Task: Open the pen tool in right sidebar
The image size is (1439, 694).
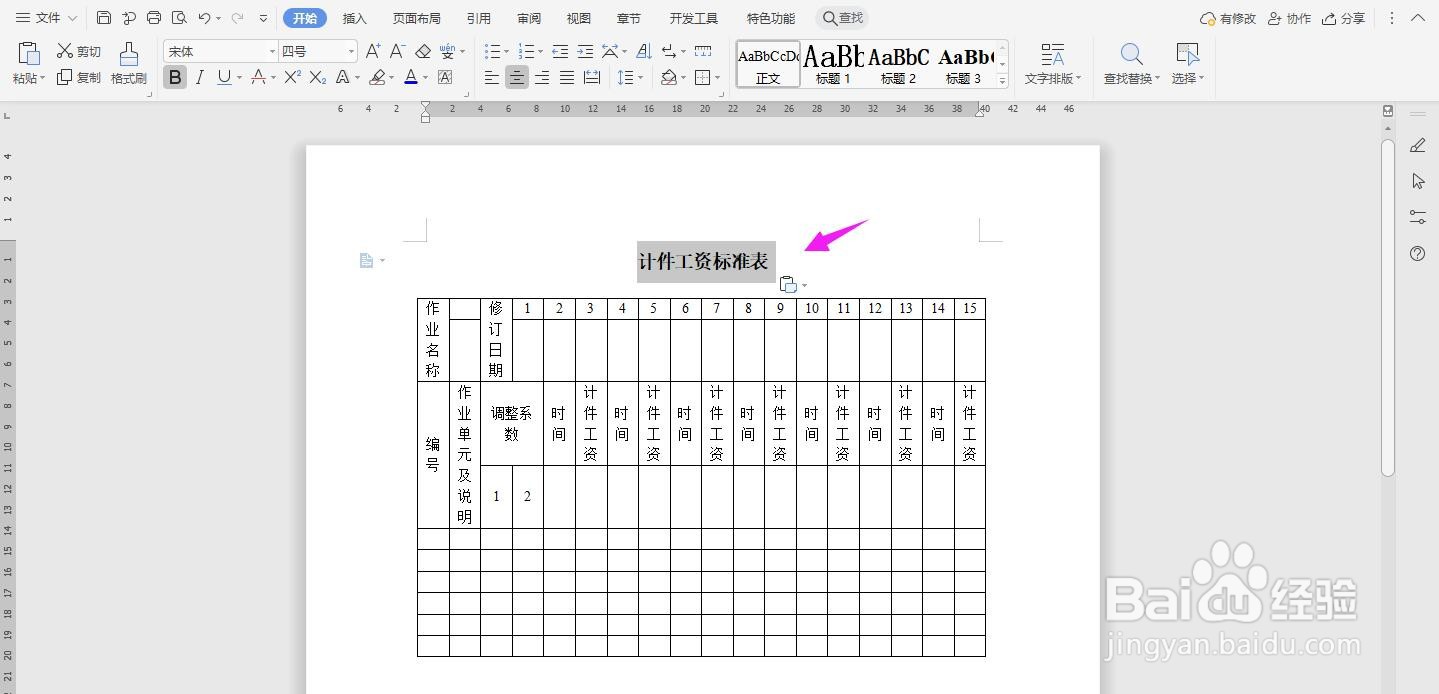Action: pyautogui.click(x=1417, y=145)
